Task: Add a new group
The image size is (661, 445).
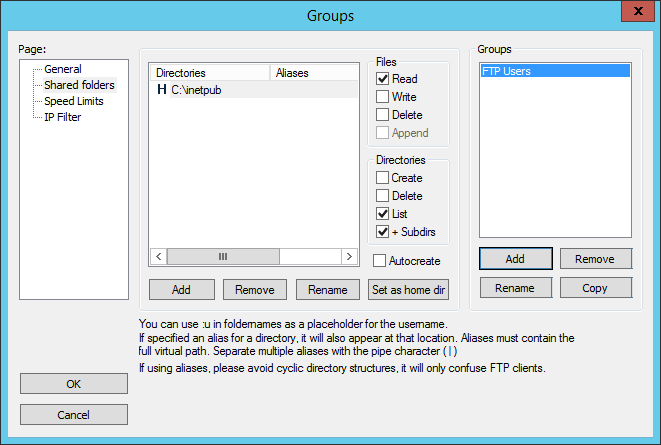Action: 515,259
